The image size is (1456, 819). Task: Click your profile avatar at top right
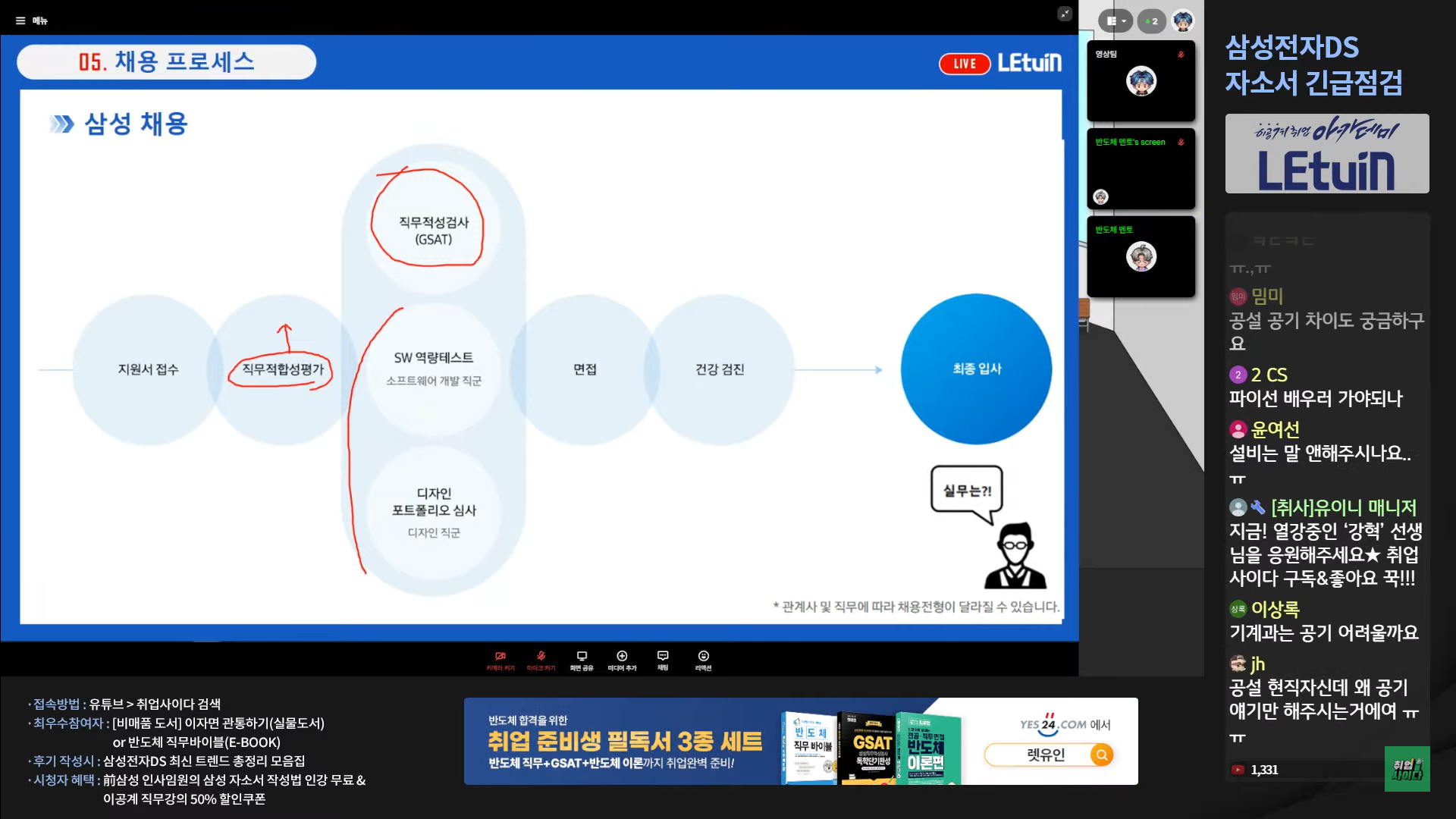coord(1183,21)
